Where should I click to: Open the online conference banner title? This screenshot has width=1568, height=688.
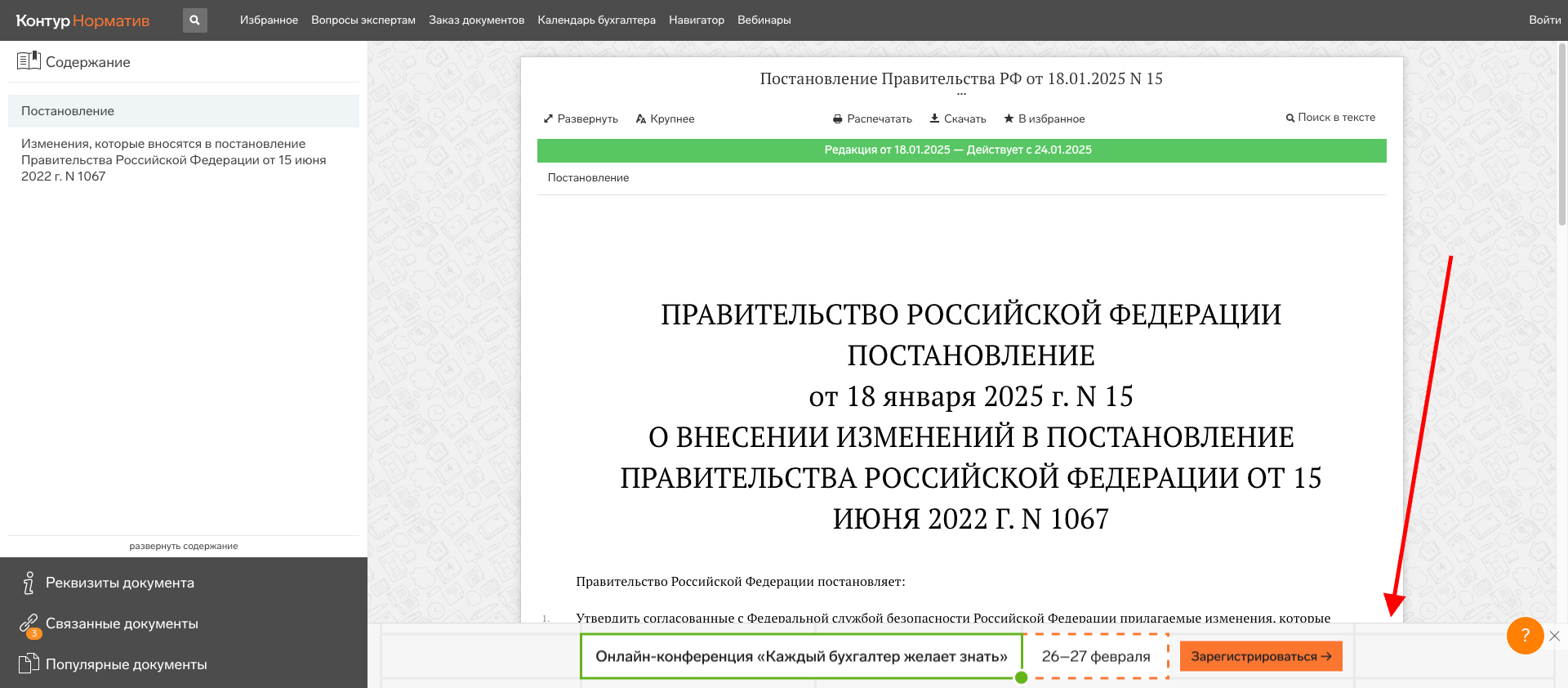point(801,656)
